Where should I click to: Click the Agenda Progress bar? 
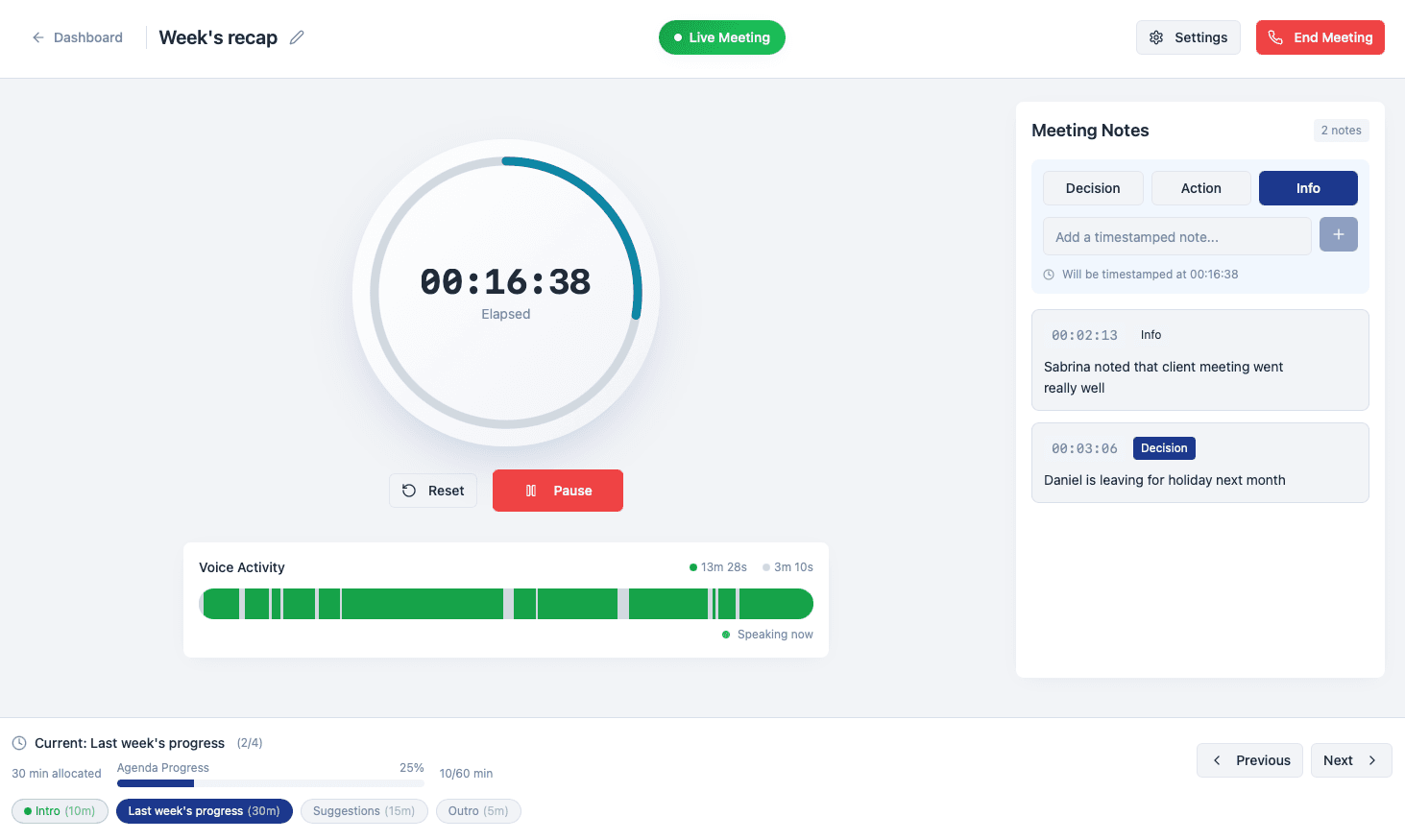pos(270,781)
